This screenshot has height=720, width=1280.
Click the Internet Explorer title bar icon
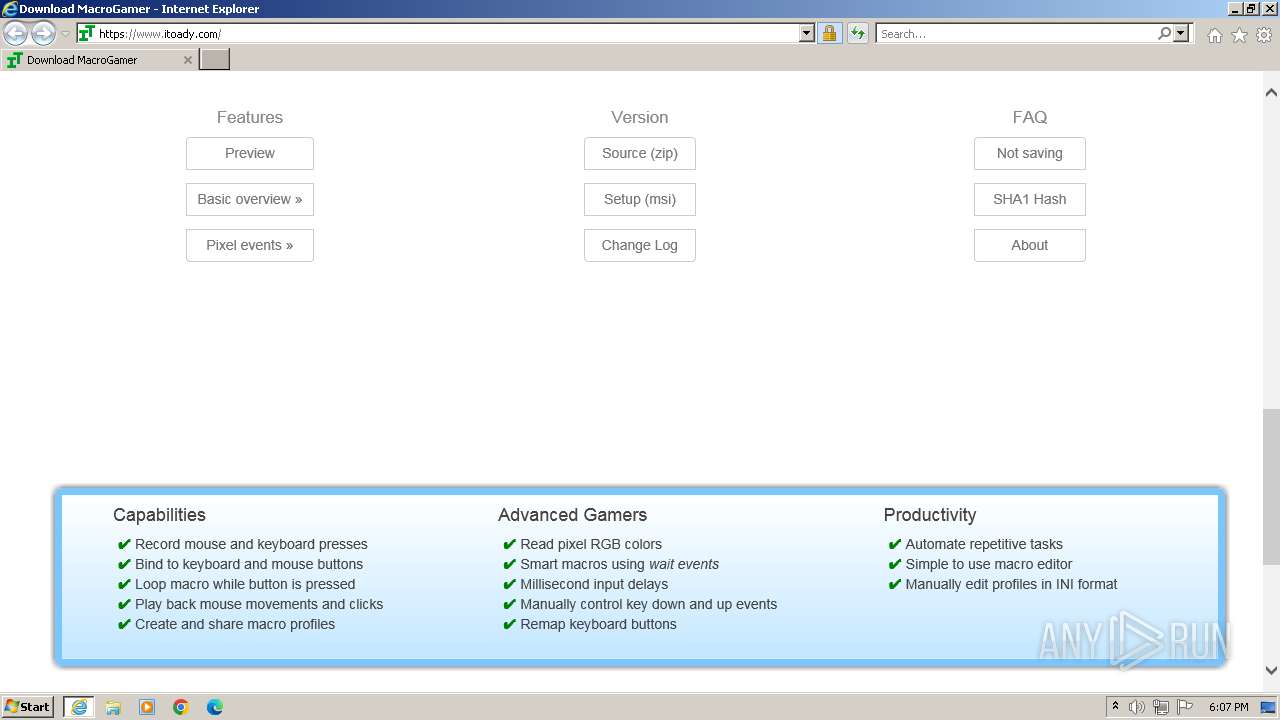[10, 9]
